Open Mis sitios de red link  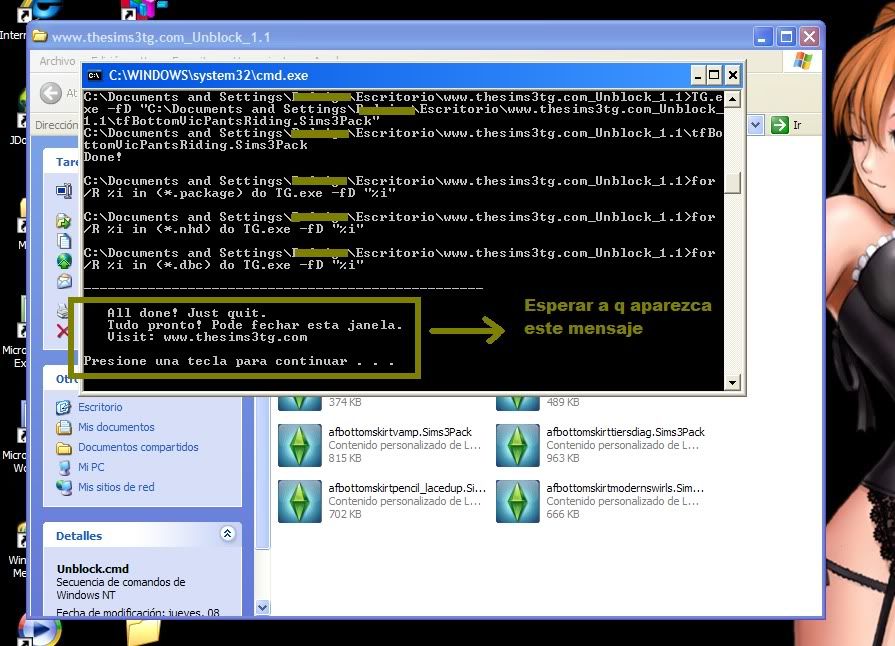(116, 487)
